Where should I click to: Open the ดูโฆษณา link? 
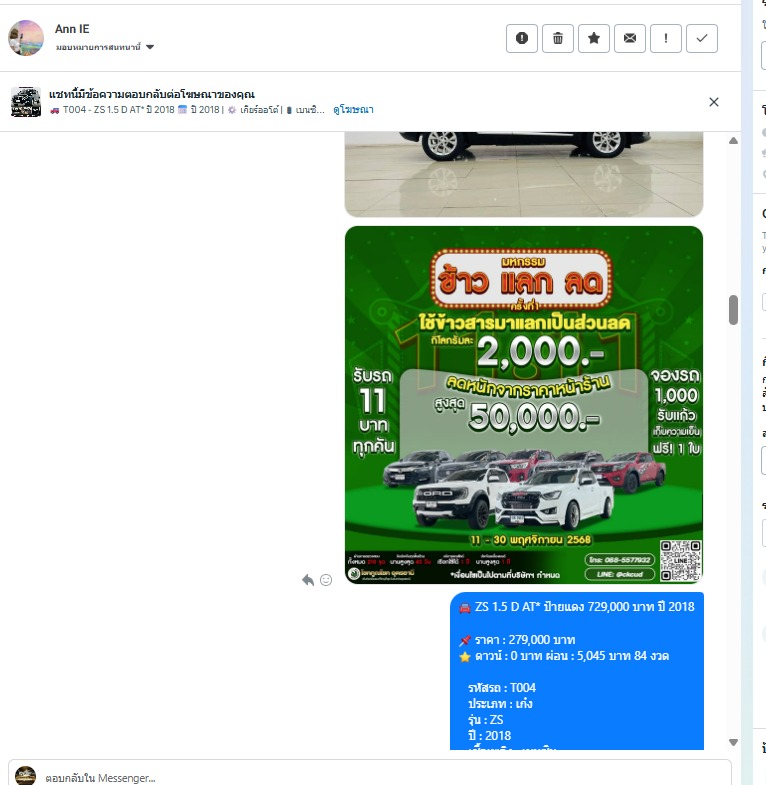tap(353, 110)
